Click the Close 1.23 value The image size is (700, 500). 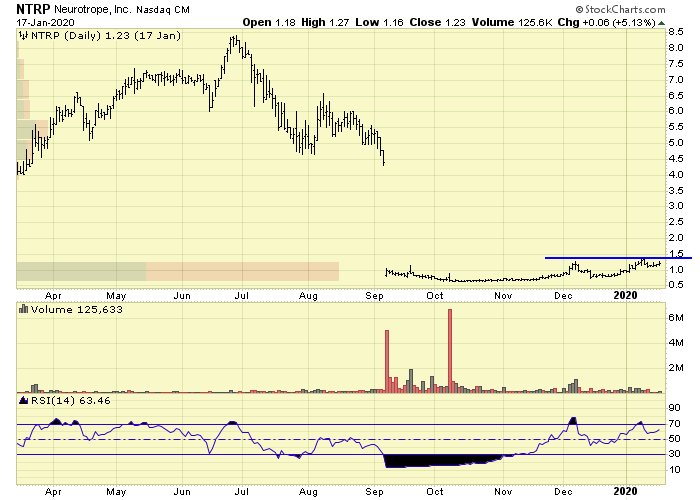(x=437, y=22)
